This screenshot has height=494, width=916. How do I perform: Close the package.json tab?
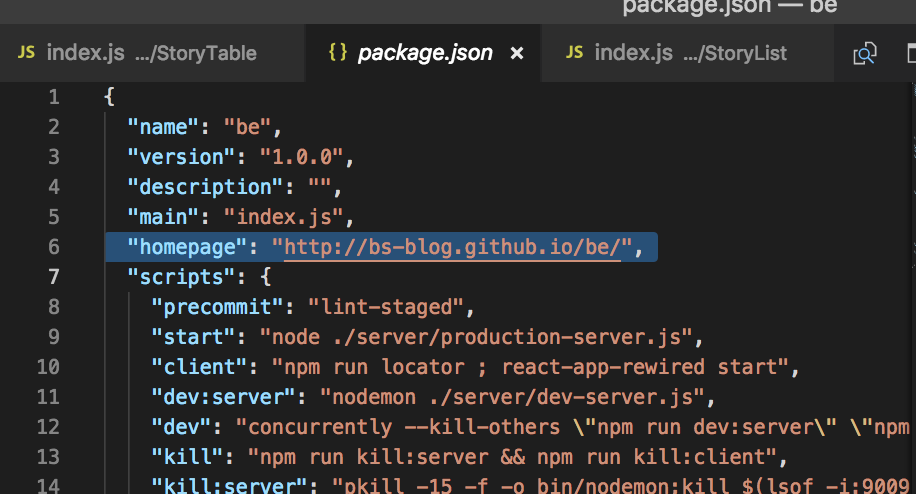coord(517,53)
